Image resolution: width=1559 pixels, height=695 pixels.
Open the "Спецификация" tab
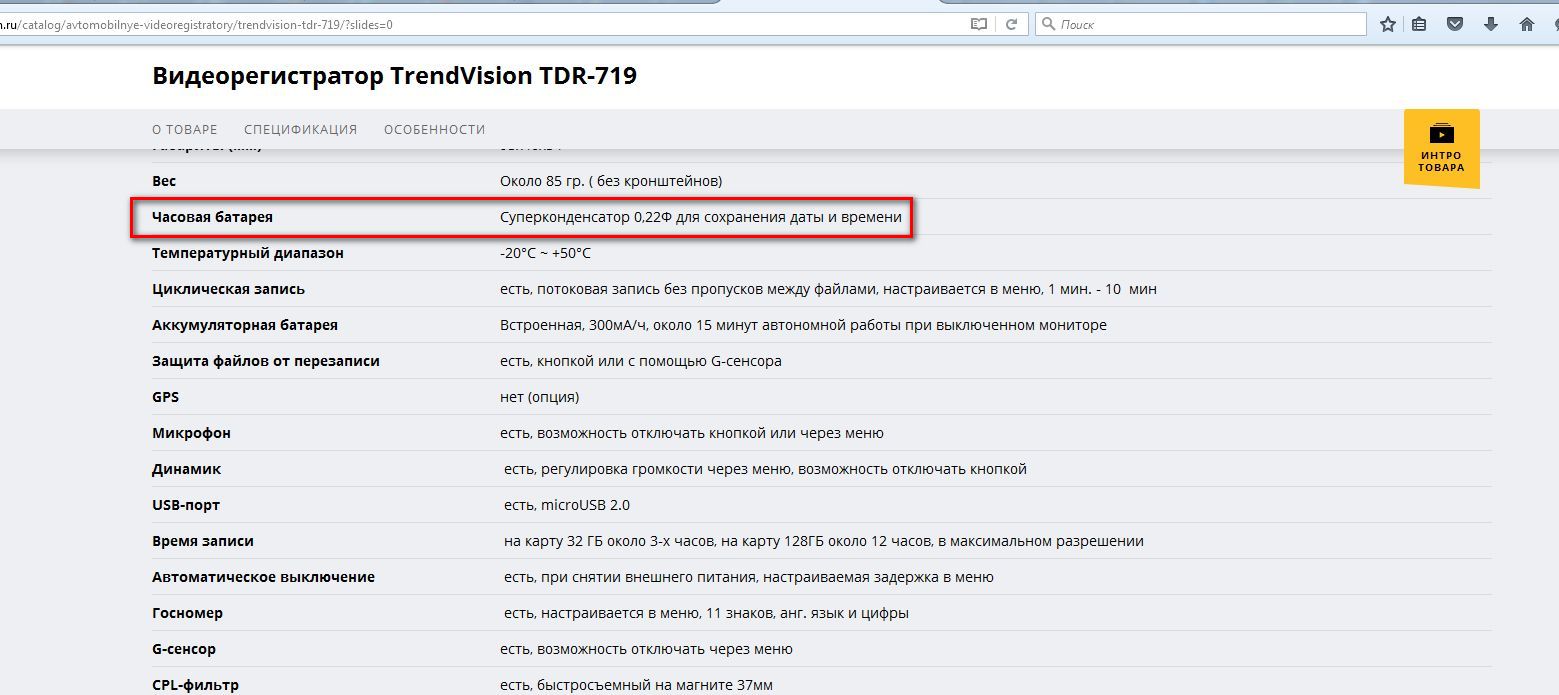pos(300,129)
